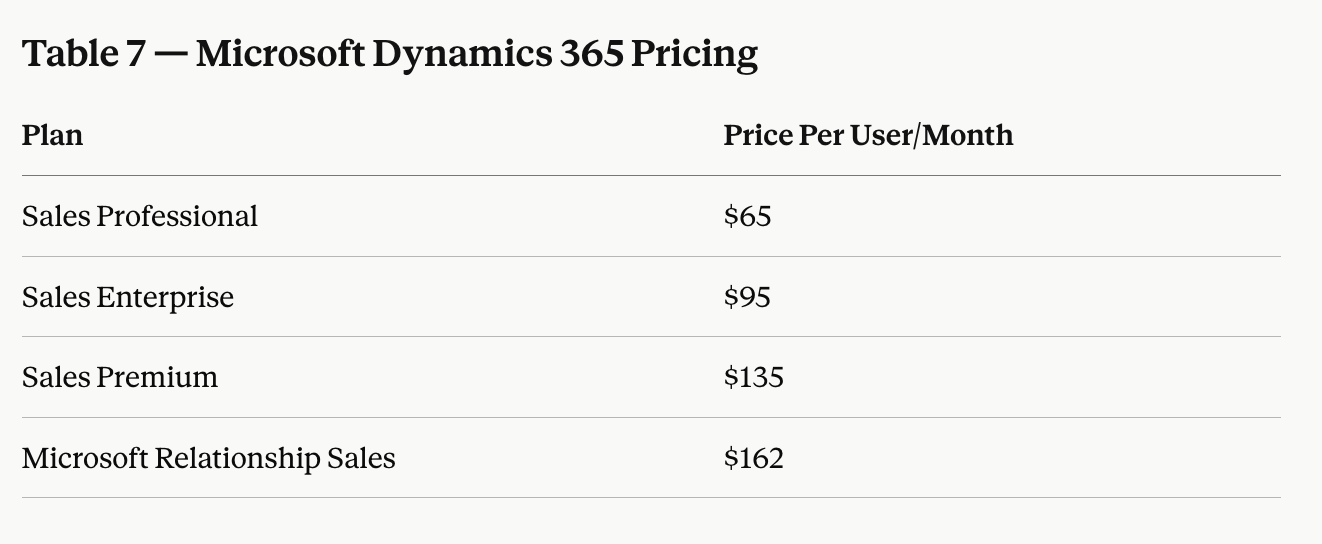
Task: Click the number 365 in the heading
Action: point(591,54)
